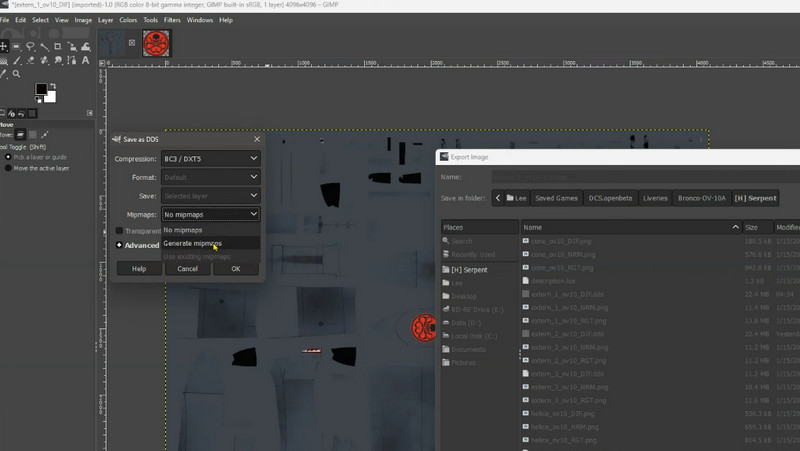
Task: Set Move mode to path
Action: coord(45,135)
